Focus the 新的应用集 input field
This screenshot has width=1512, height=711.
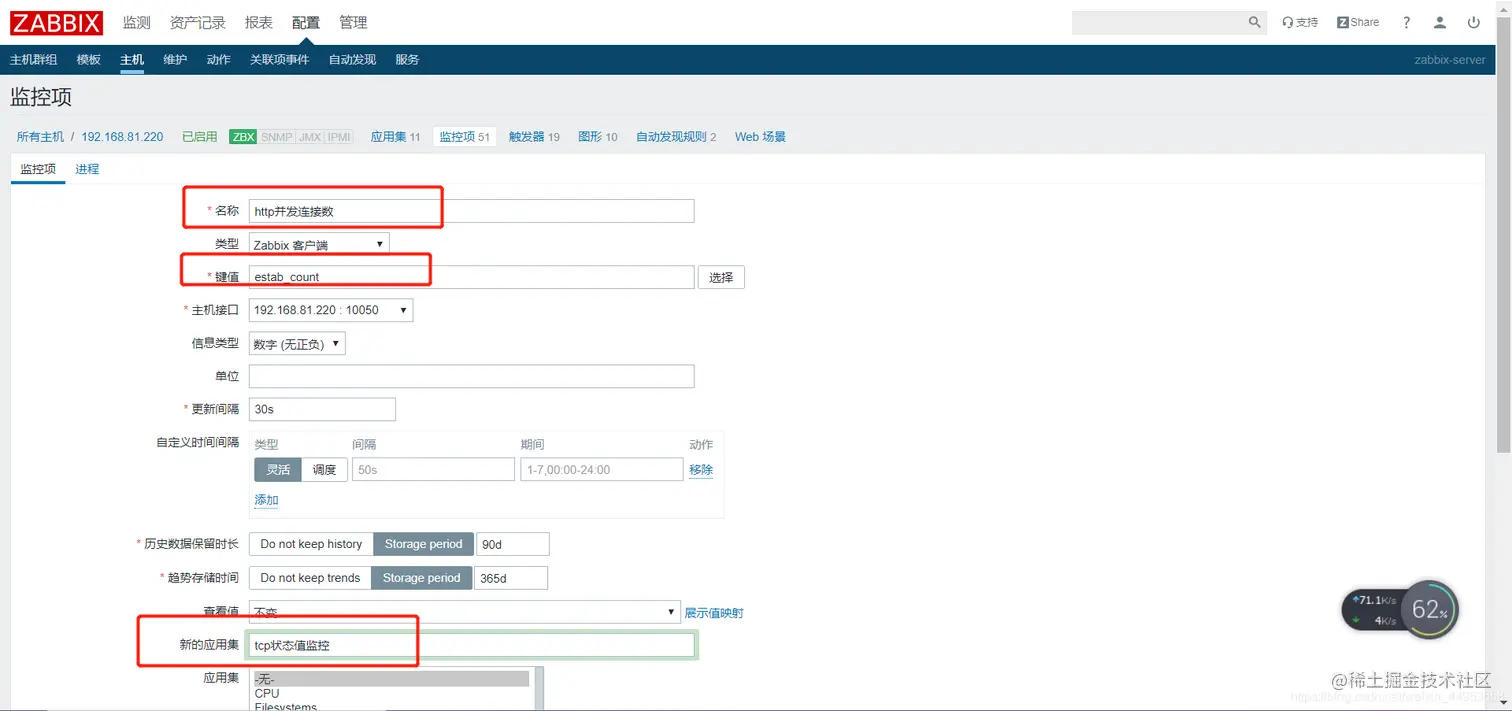point(471,645)
